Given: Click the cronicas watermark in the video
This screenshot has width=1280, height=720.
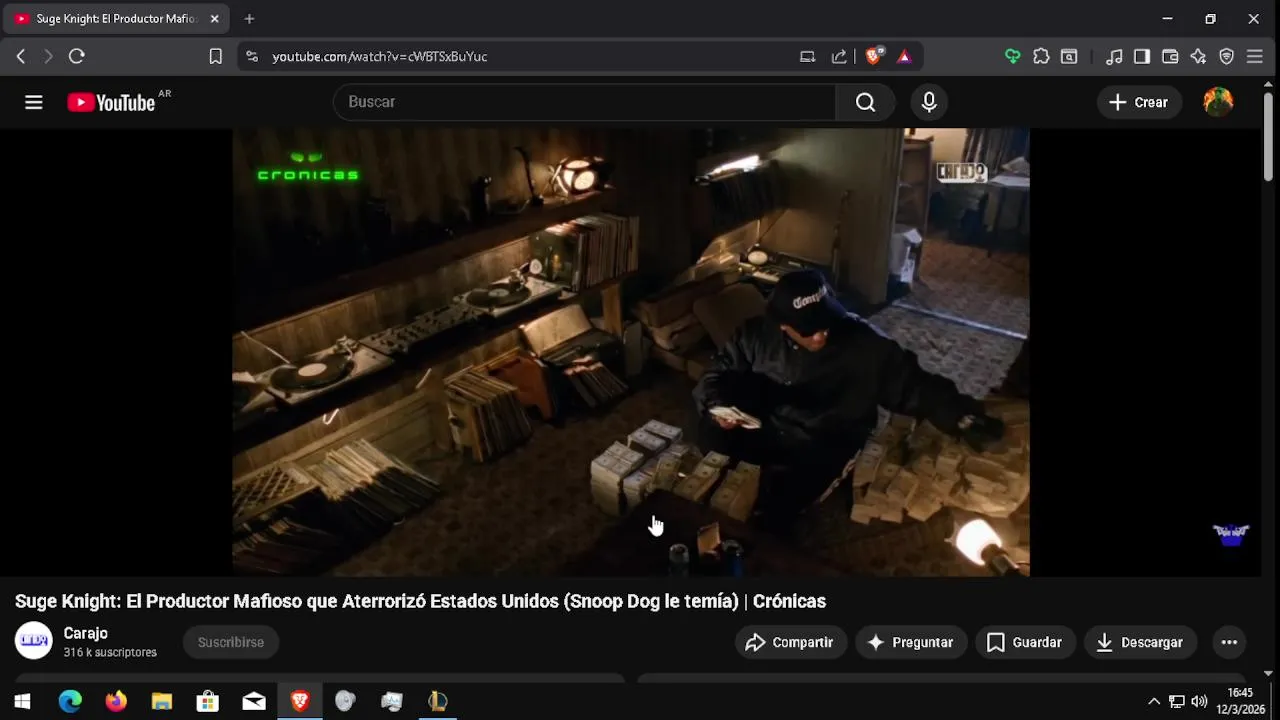Looking at the screenshot, I should point(308,167).
